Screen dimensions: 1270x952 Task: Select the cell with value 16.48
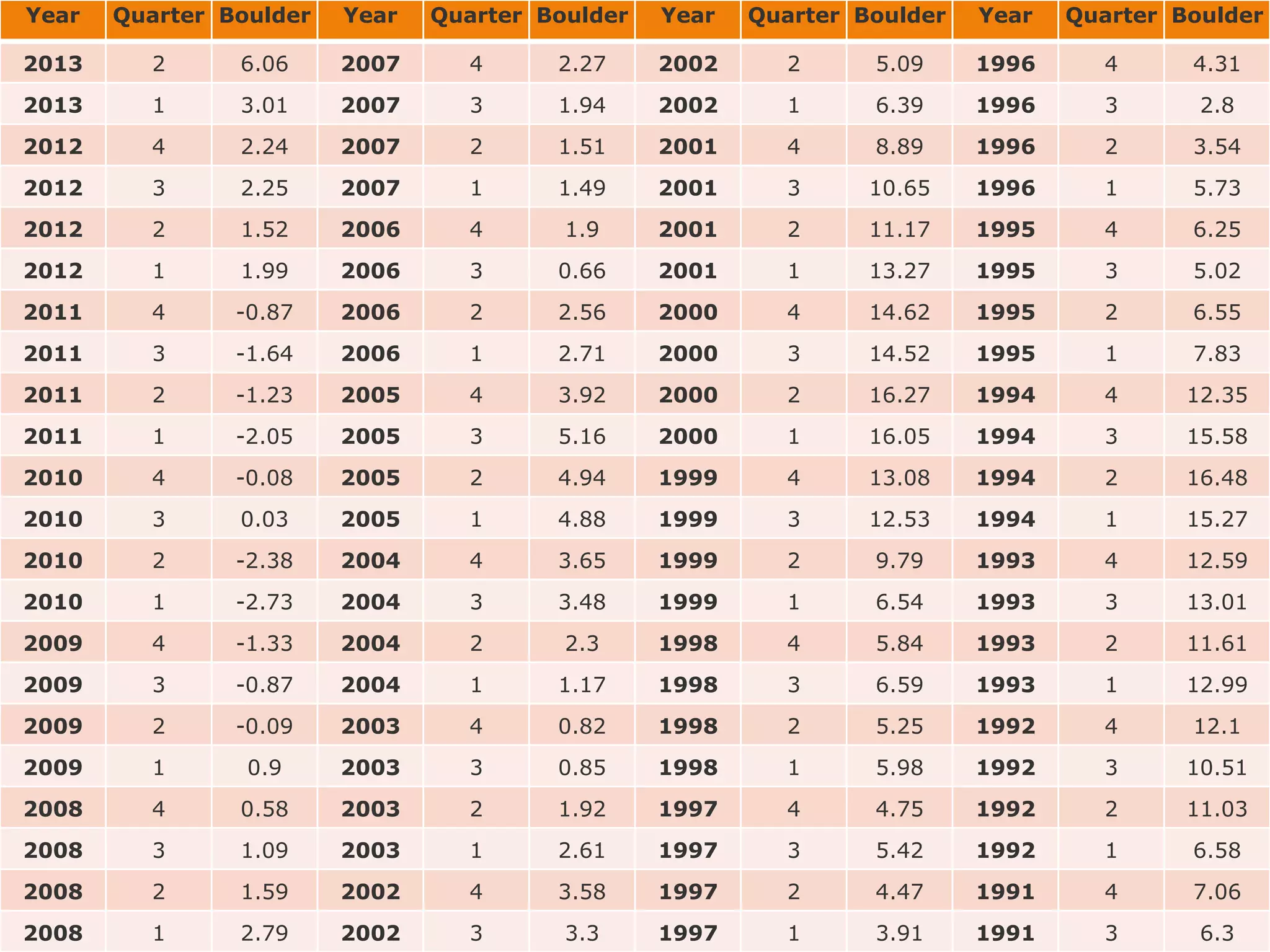coord(1217,478)
